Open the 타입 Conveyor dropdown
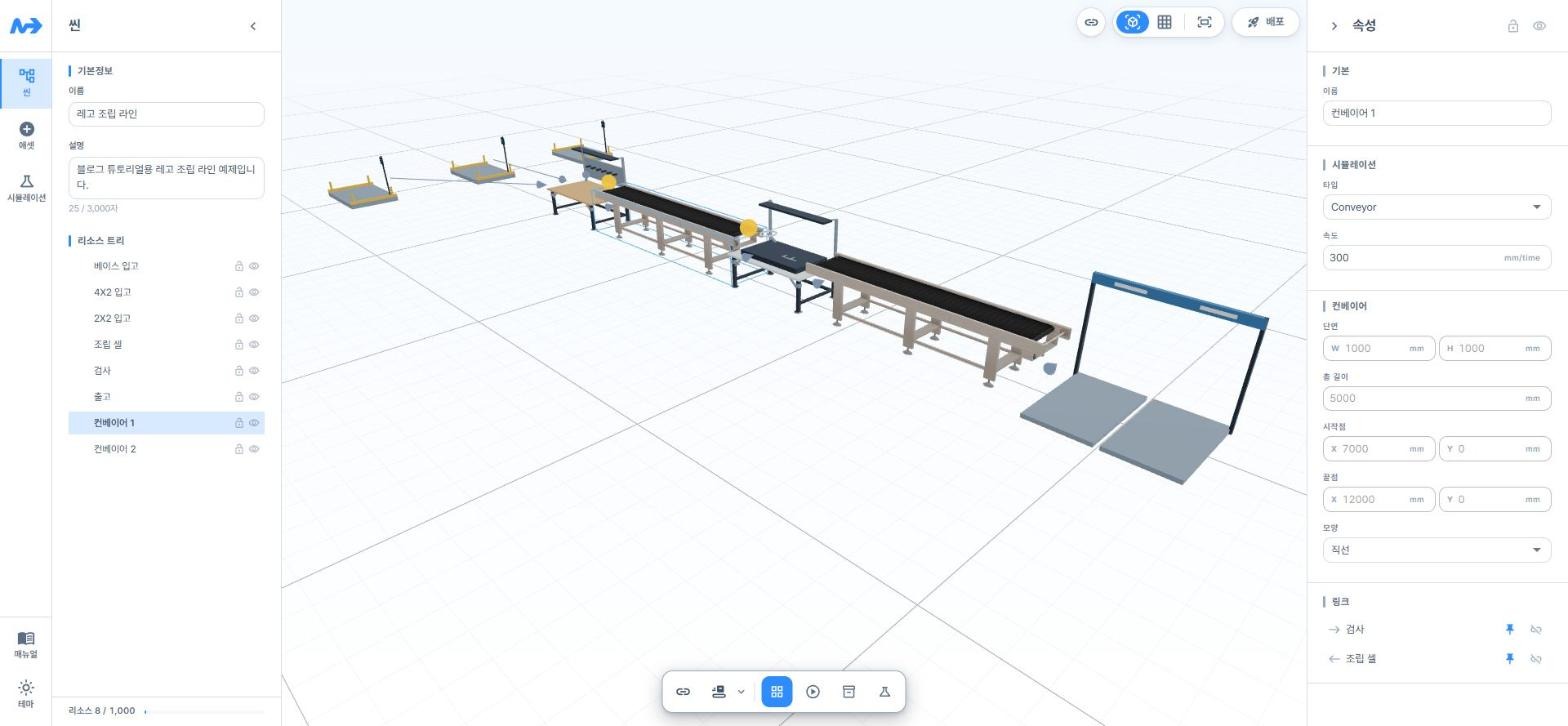 click(1437, 207)
